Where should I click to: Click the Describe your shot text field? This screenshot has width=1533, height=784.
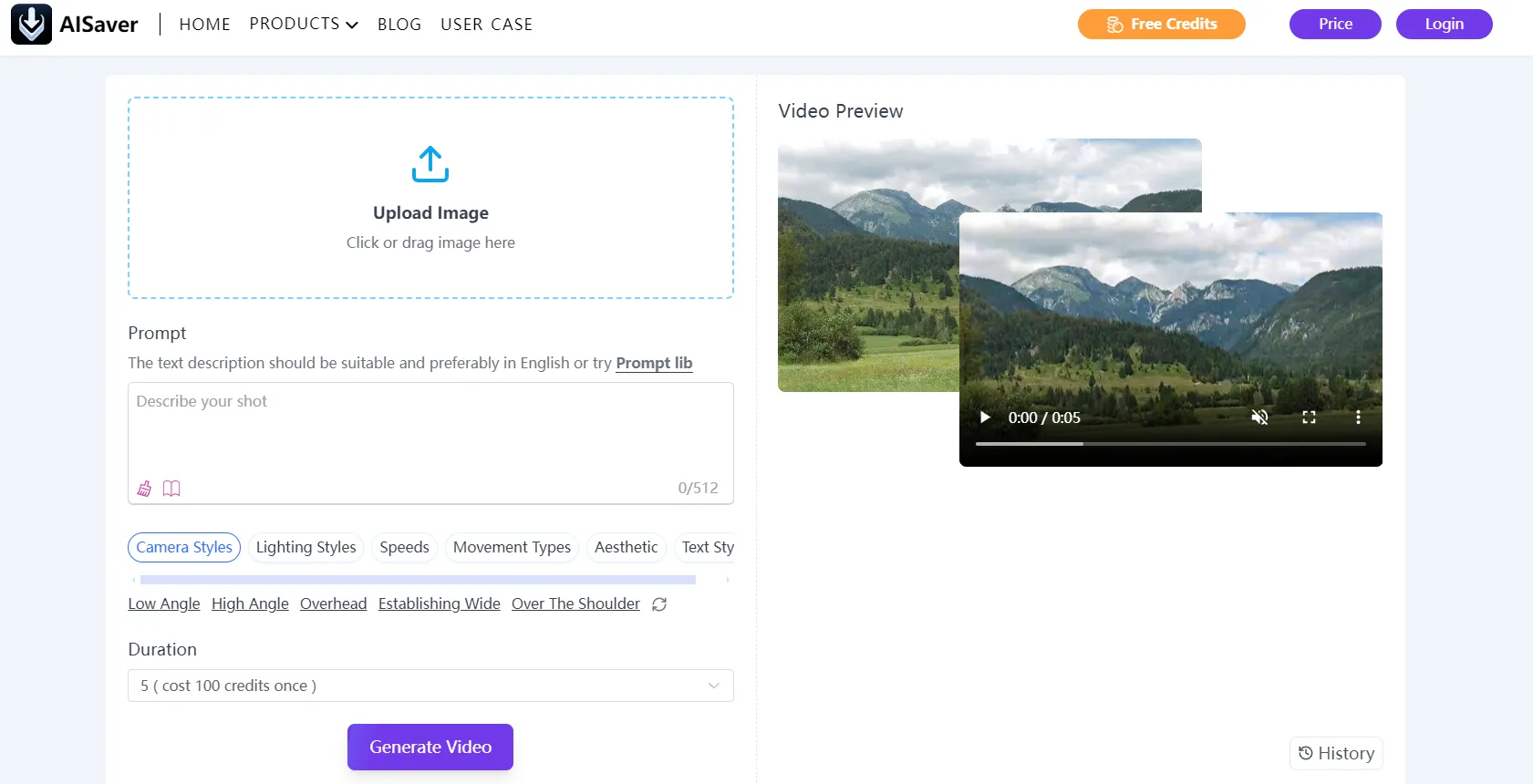coord(430,443)
